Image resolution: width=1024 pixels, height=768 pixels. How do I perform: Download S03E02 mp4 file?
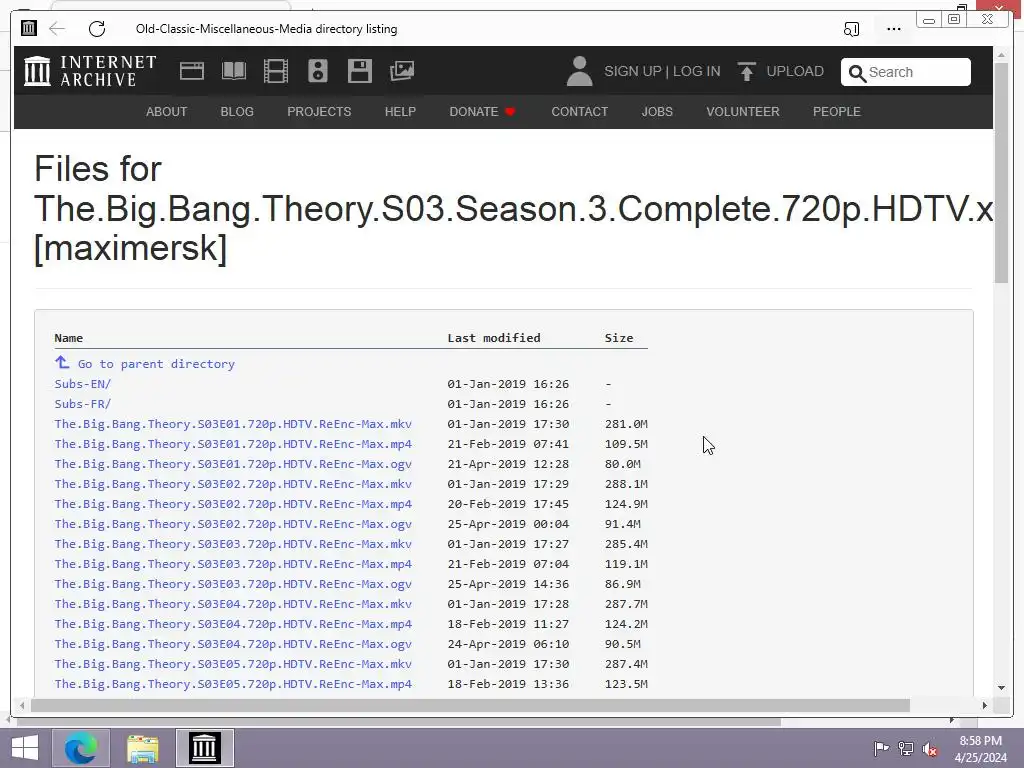(x=233, y=504)
